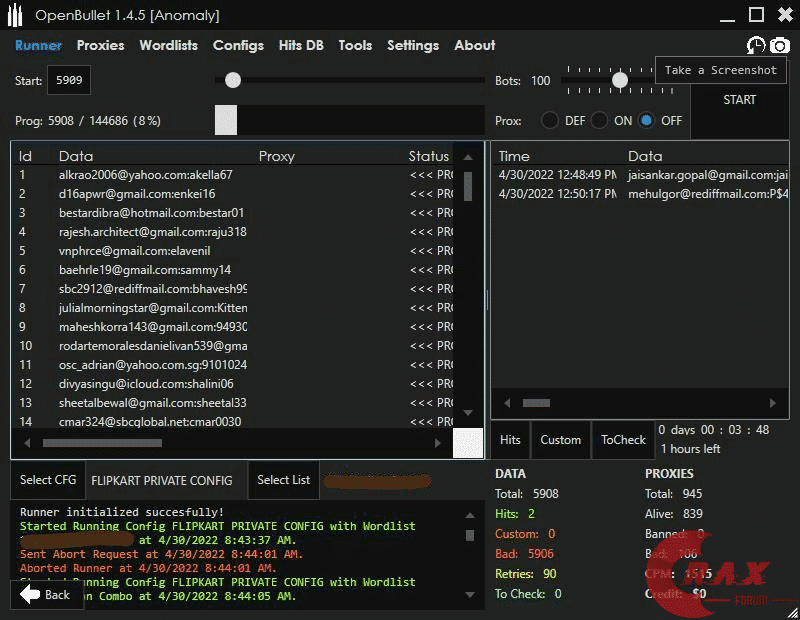Choose the OFF proxy radio button
This screenshot has width=800, height=620.
pos(647,120)
